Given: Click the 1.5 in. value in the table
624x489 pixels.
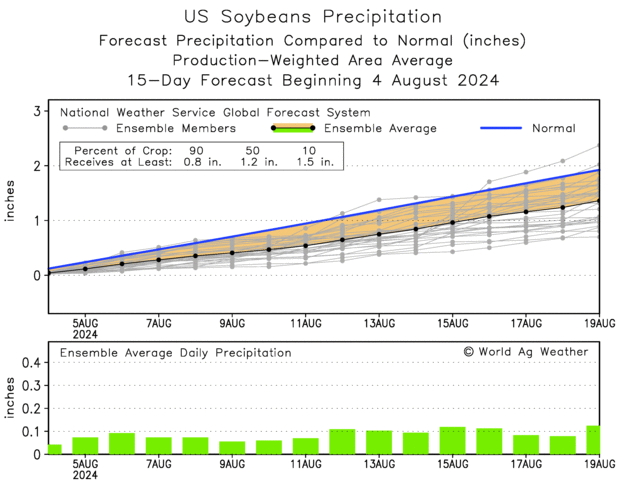Looking at the screenshot, I should click(x=315, y=162).
